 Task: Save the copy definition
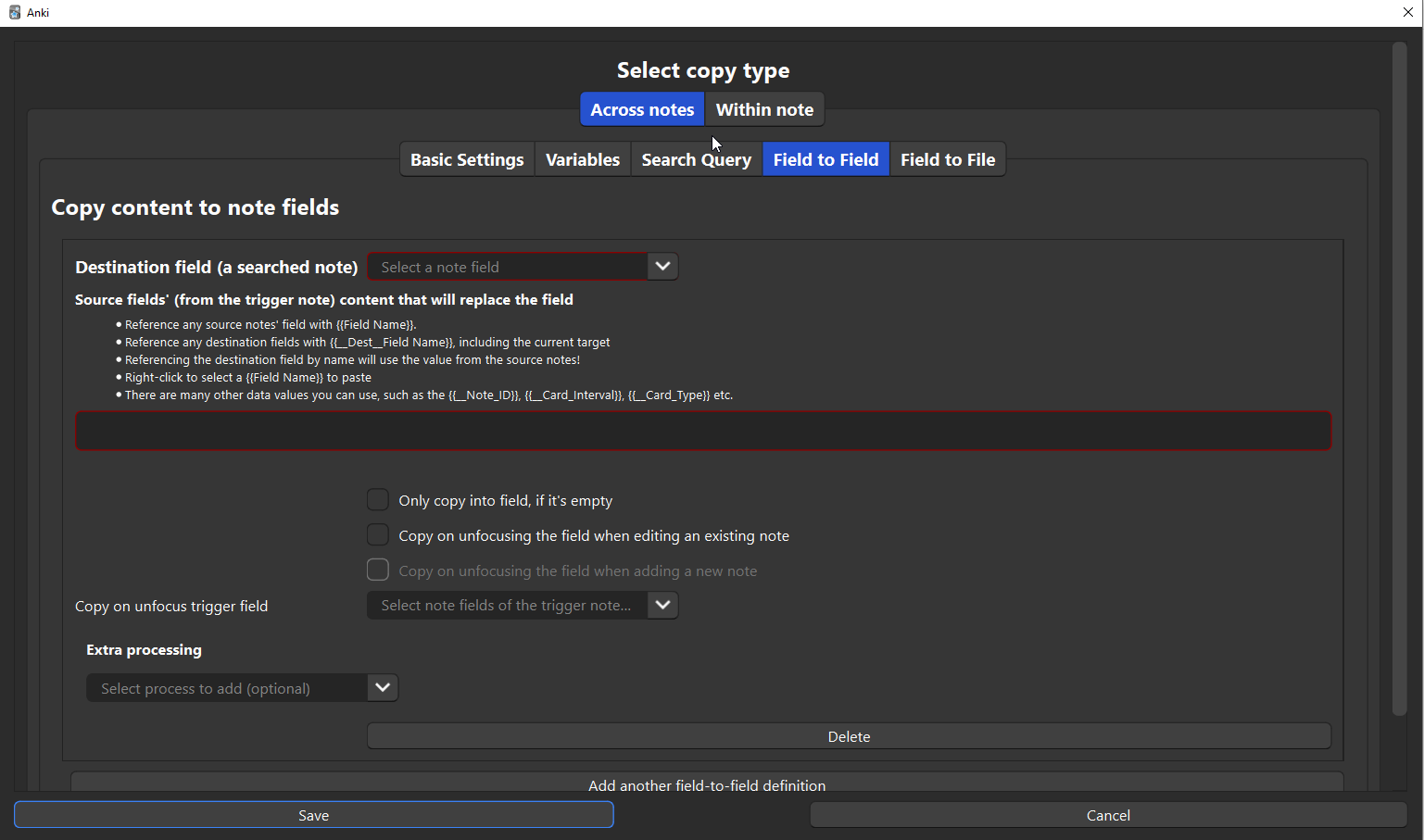pyautogui.click(x=314, y=815)
